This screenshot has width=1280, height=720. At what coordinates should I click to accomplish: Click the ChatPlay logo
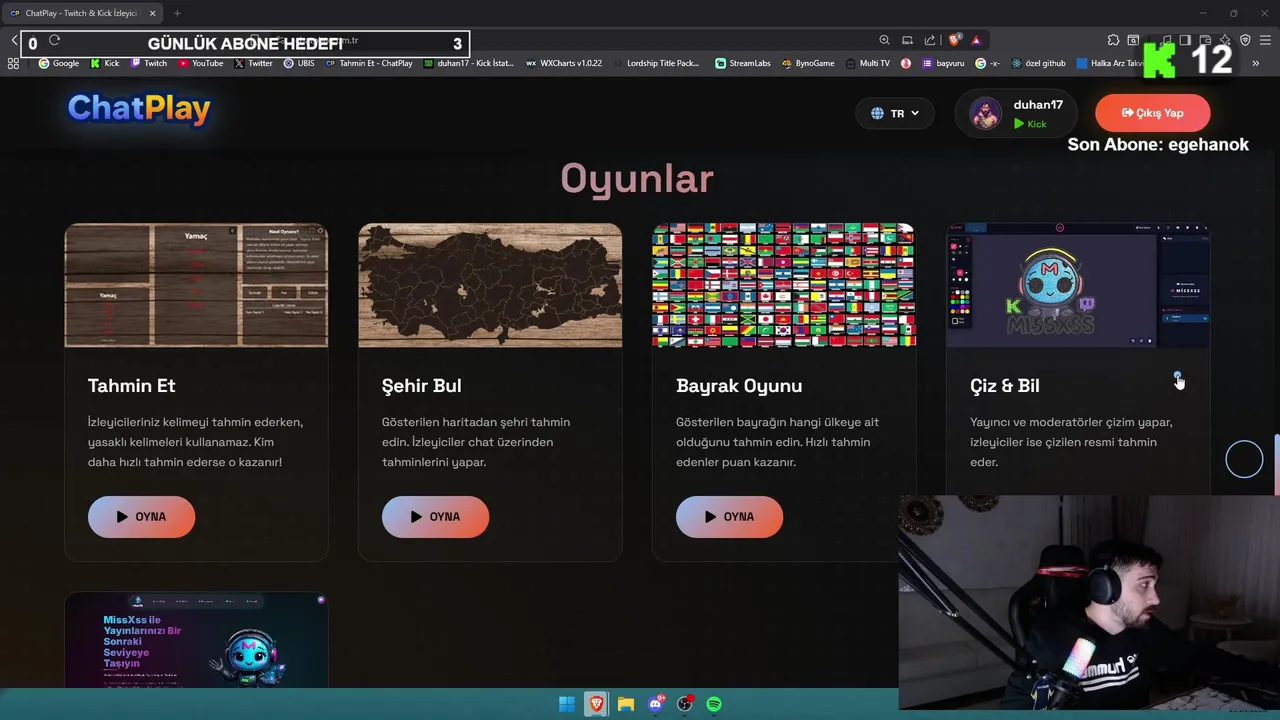click(139, 108)
